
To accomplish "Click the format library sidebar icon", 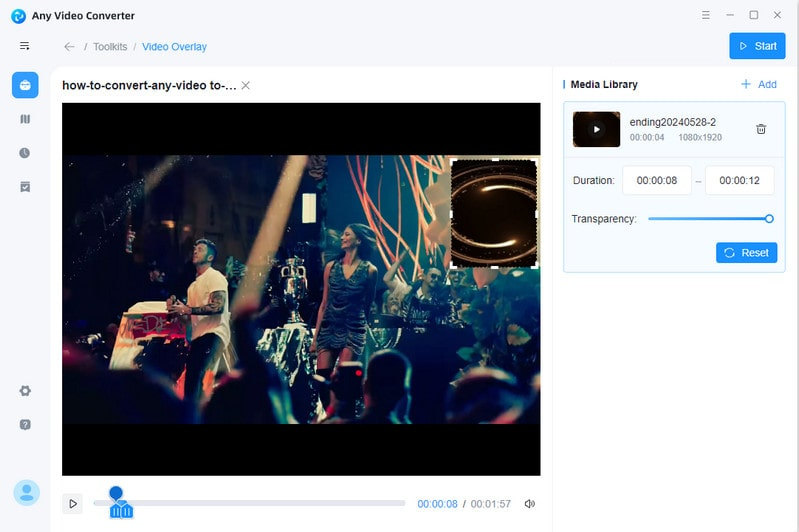I will (x=25, y=119).
